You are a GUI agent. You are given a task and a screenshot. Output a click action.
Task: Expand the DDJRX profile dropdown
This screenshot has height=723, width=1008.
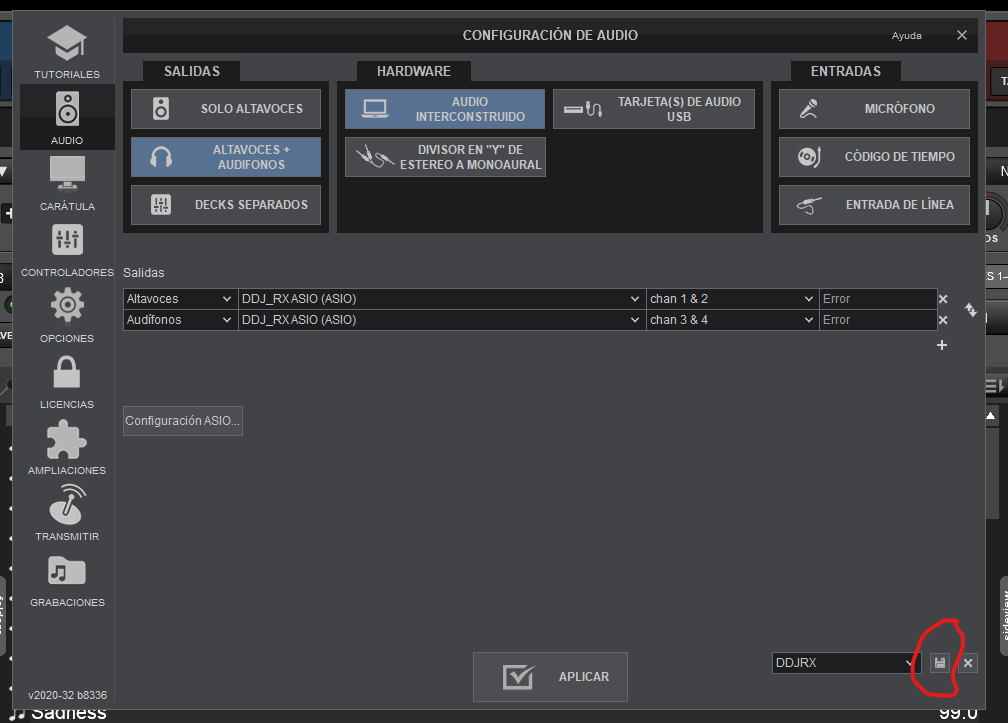pos(846,663)
